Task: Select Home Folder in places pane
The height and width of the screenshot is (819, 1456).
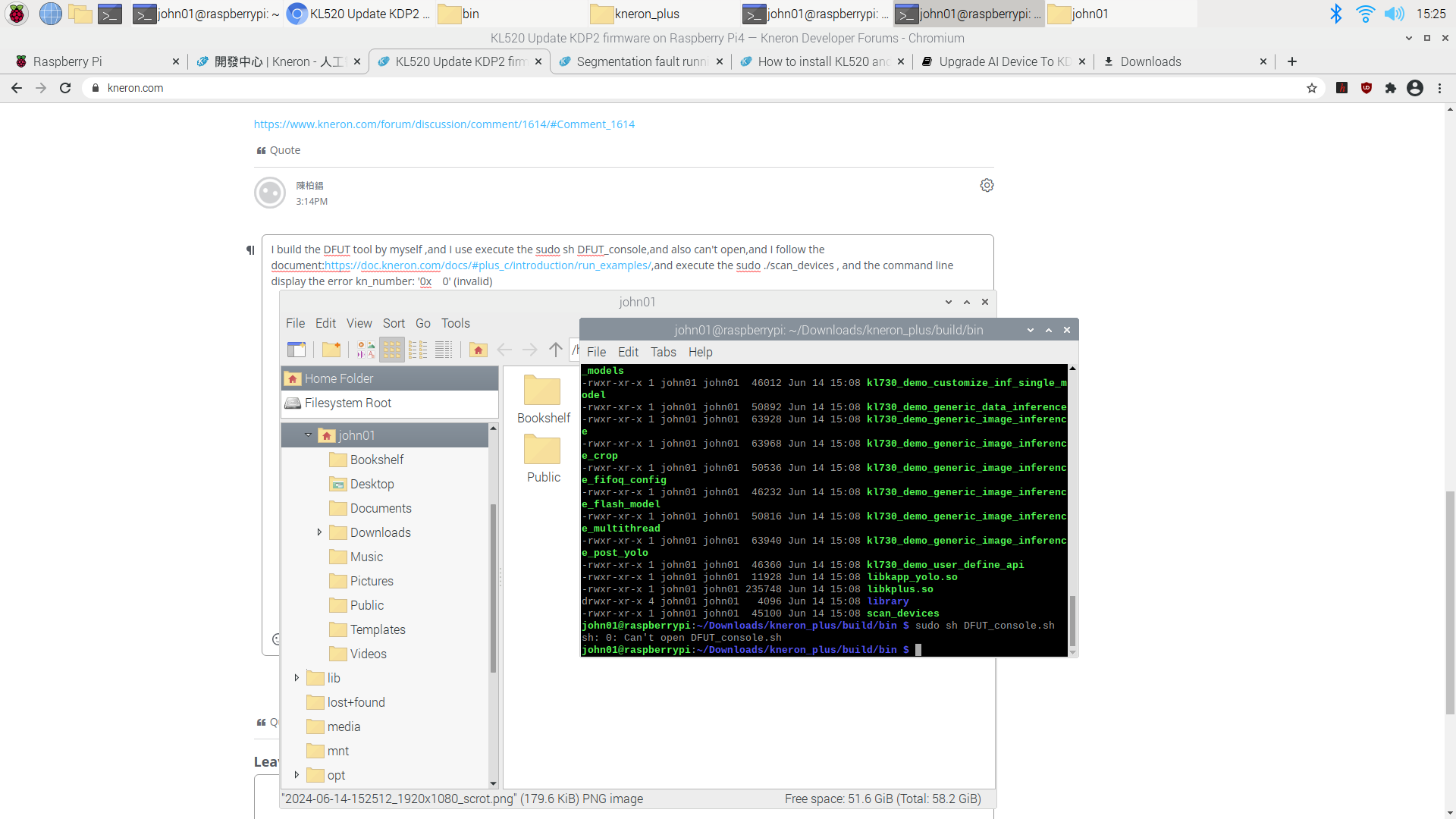Action: 390,378
